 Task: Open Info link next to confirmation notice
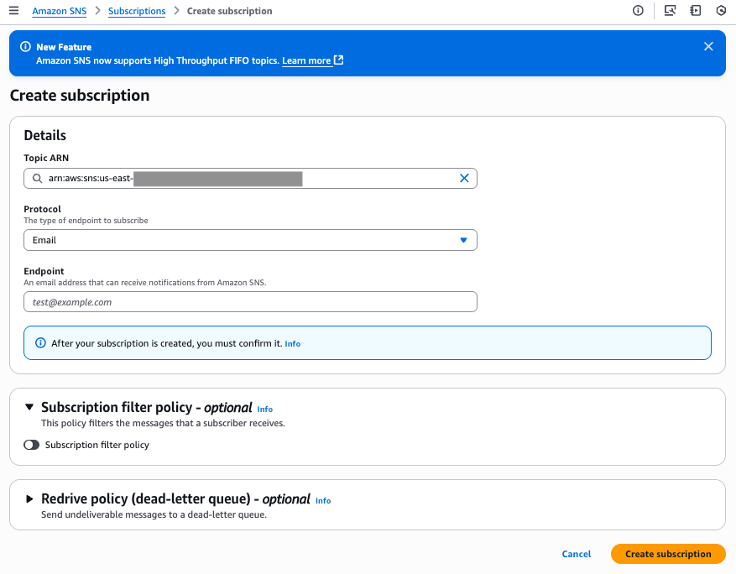tap(292, 343)
